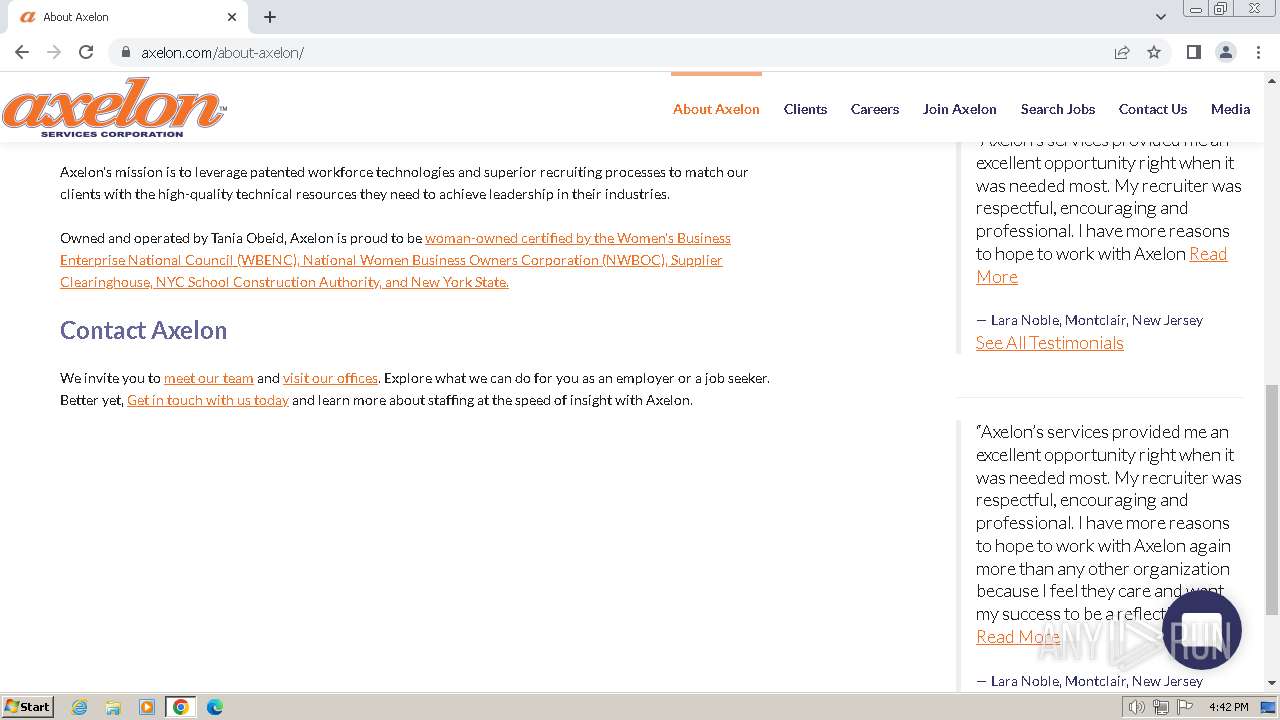
Task: Expand the tab search dropdown
Action: 1160,17
